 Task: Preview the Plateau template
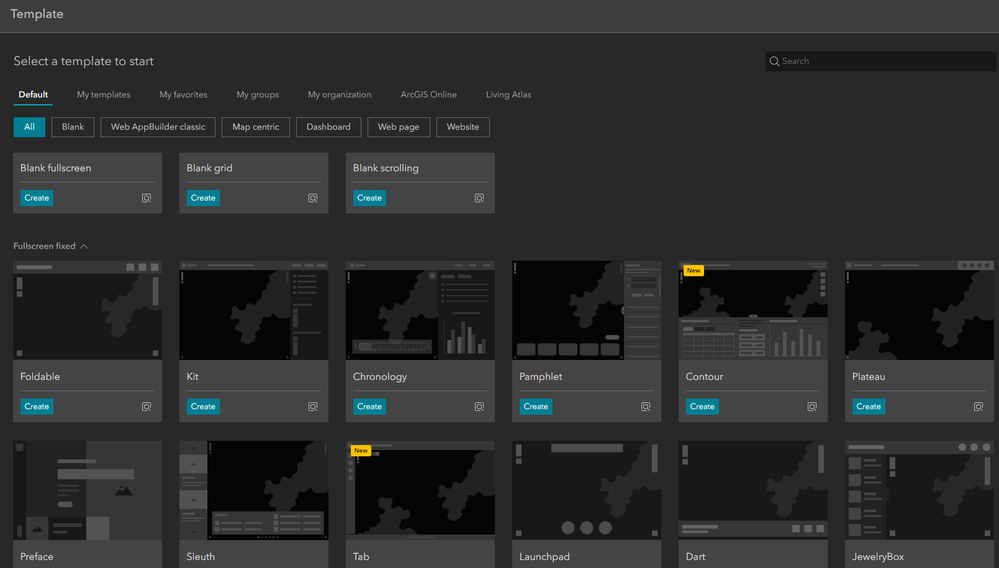click(978, 406)
